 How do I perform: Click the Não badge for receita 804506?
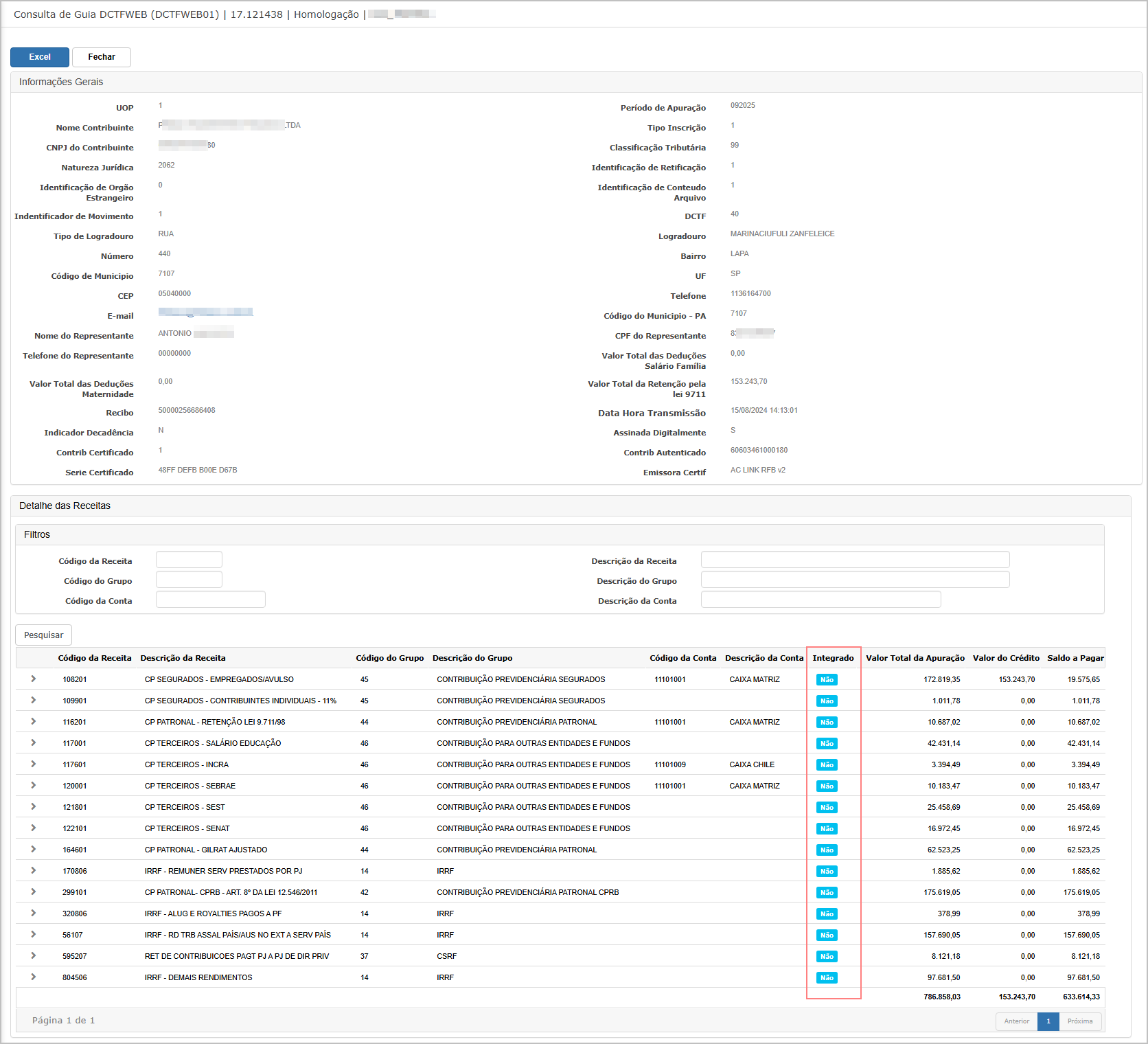pos(827,977)
